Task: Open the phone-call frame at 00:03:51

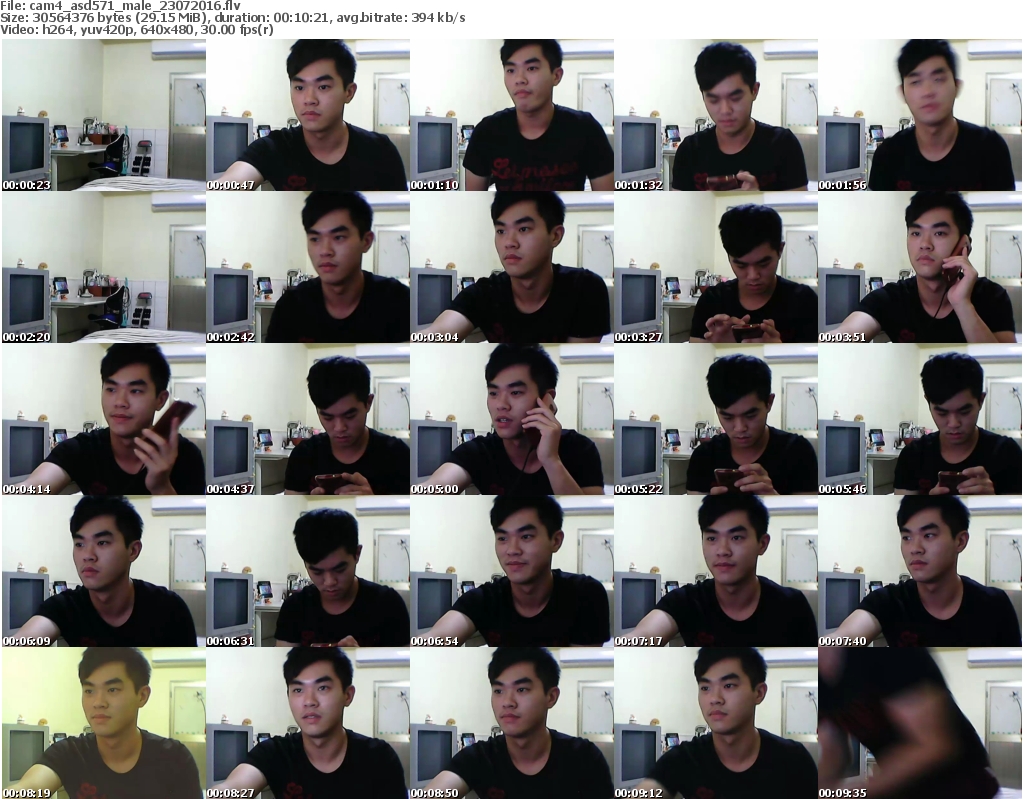Action: click(920, 267)
